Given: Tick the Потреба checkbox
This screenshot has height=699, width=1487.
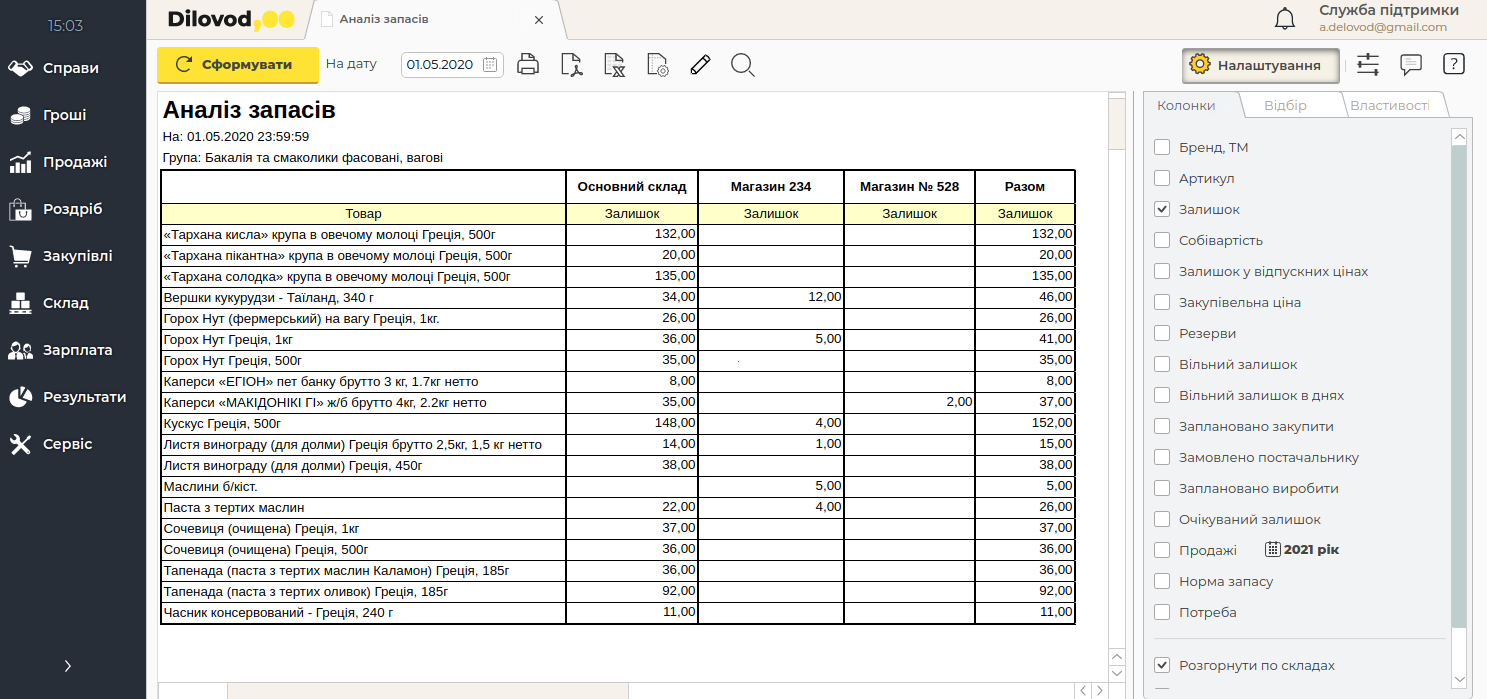Looking at the screenshot, I should click(1162, 612).
